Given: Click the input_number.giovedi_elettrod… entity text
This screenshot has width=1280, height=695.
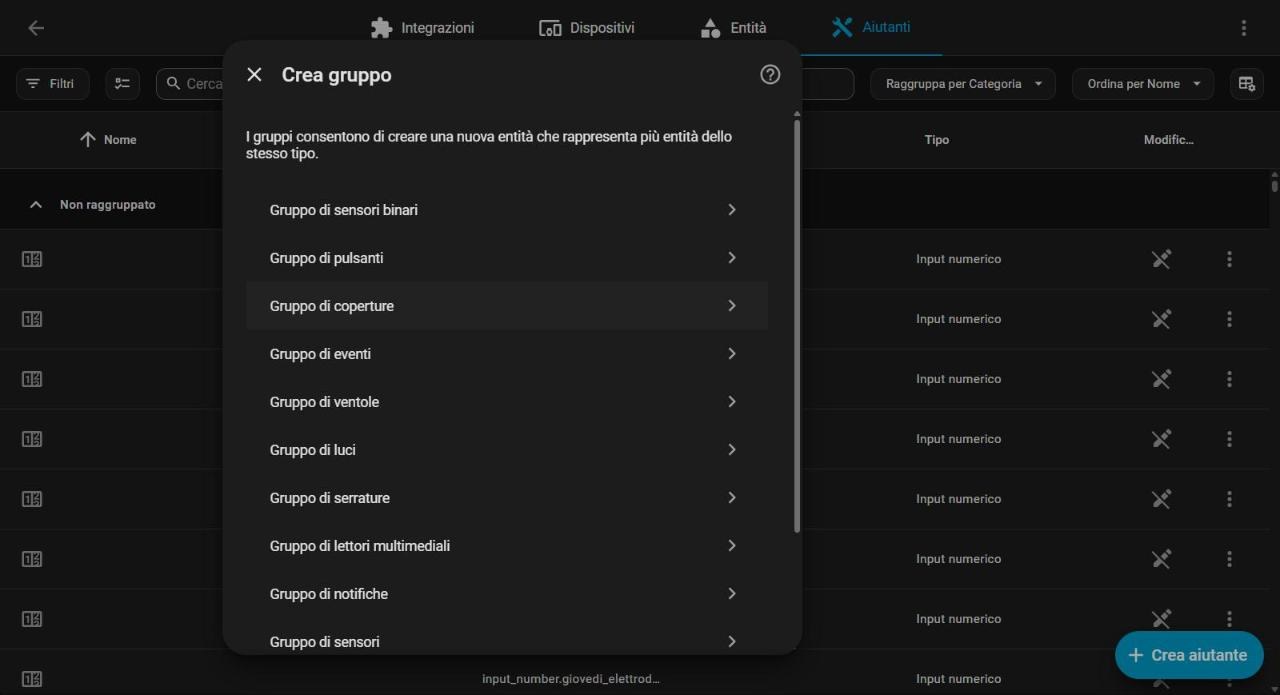Looking at the screenshot, I should point(571,679).
